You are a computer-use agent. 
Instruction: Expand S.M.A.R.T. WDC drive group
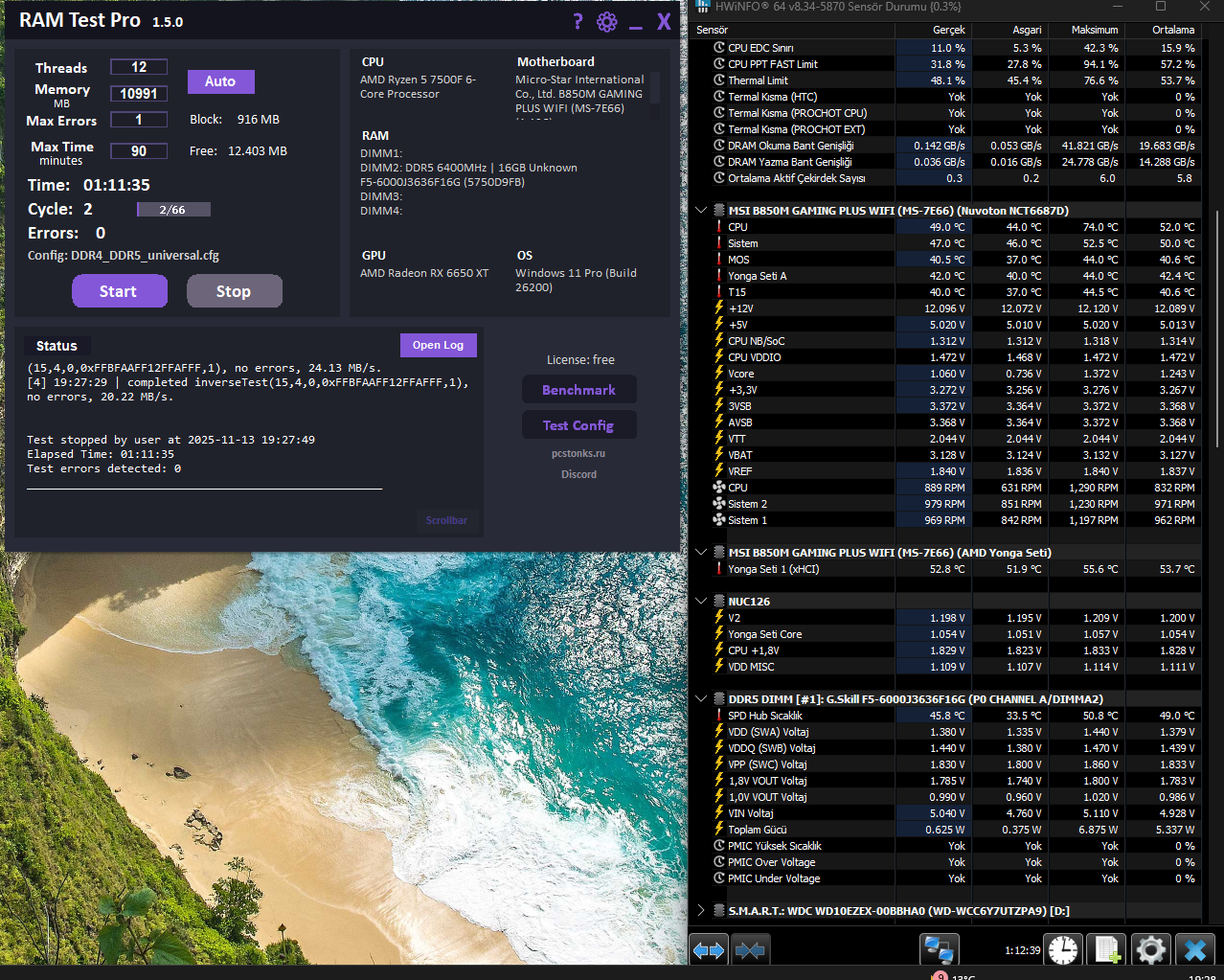coord(701,911)
